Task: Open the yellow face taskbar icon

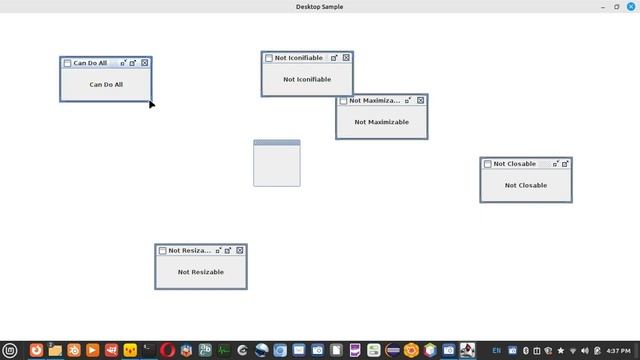Action: [x=130, y=350]
